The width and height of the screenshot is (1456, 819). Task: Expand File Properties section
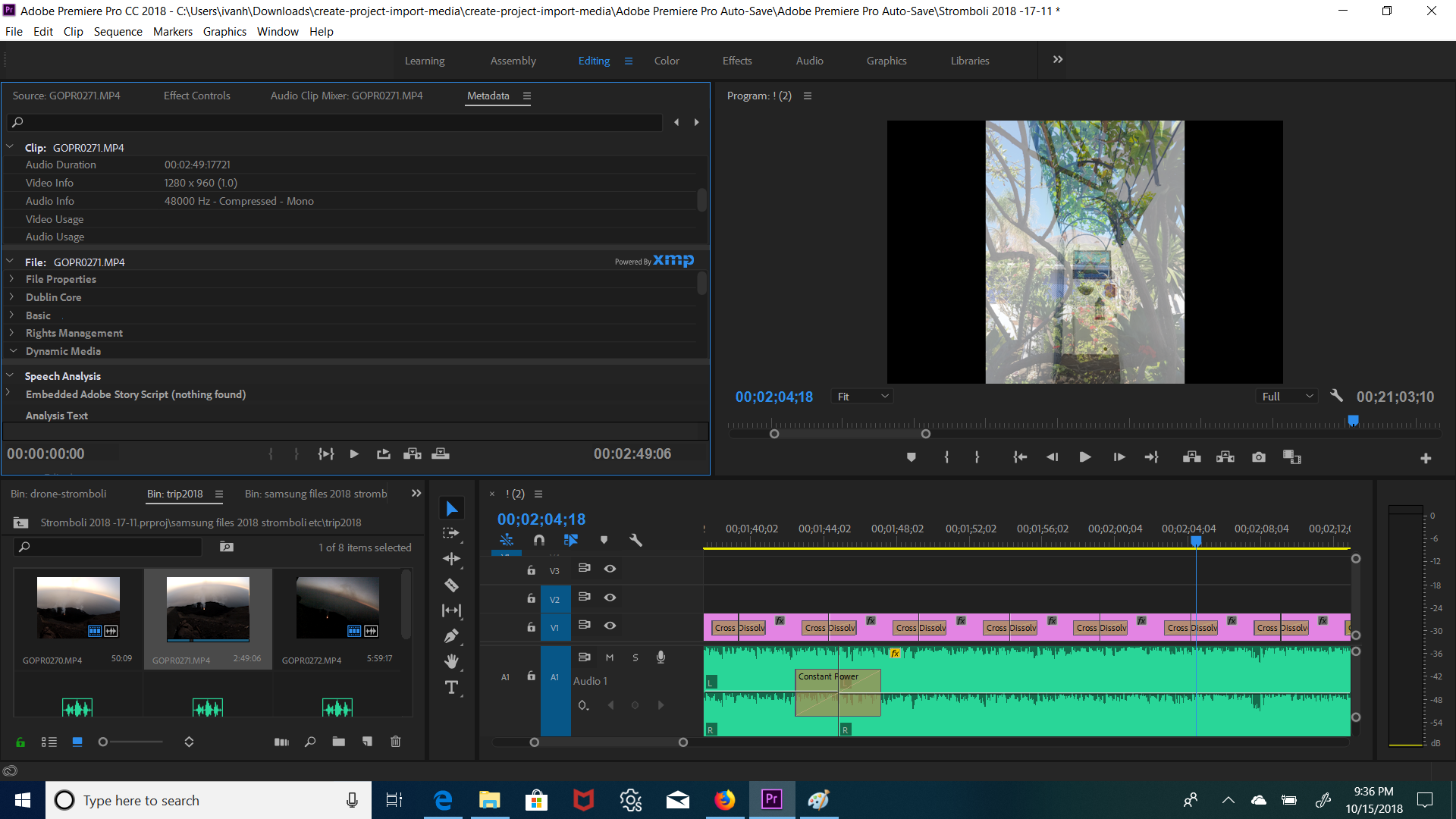11,279
